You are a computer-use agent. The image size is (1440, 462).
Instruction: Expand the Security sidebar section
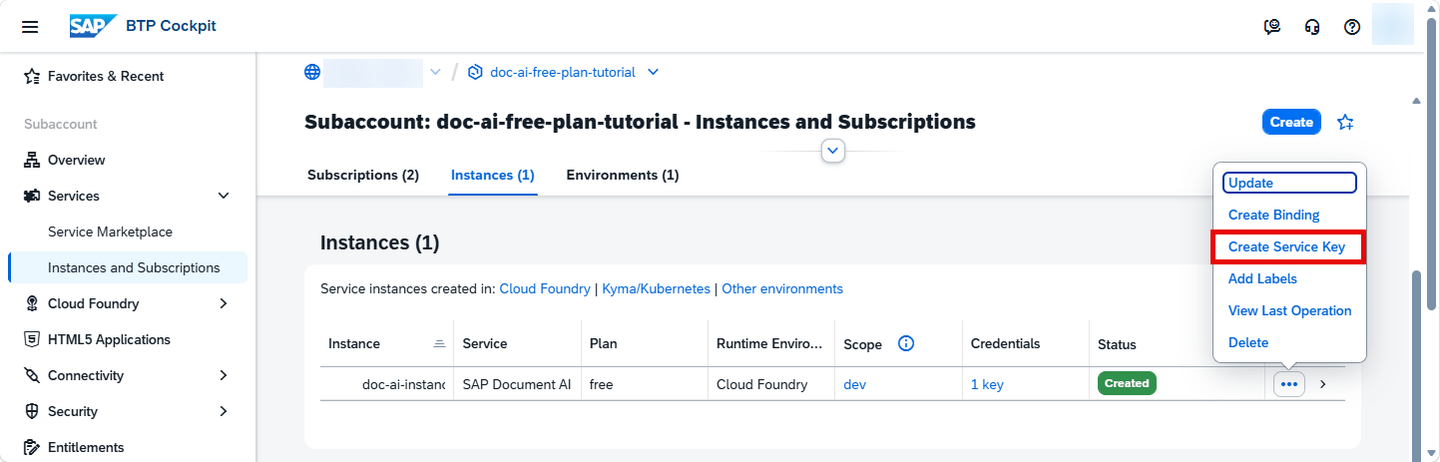pyautogui.click(x=223, y=412)
